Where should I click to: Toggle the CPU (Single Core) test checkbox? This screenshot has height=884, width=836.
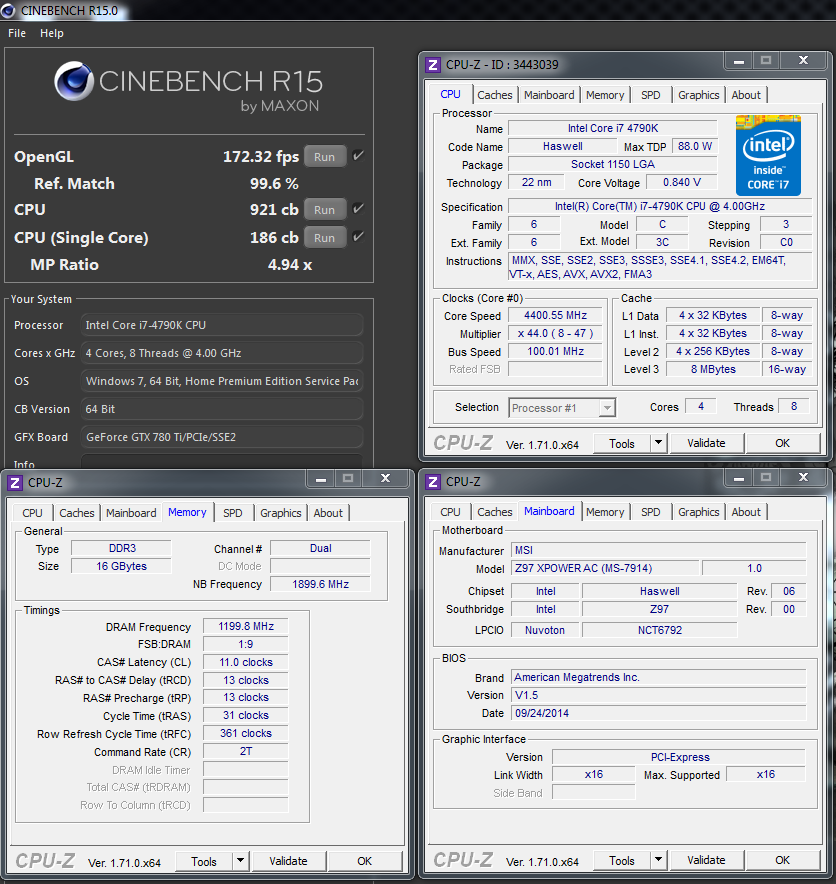tap(358, 236)
